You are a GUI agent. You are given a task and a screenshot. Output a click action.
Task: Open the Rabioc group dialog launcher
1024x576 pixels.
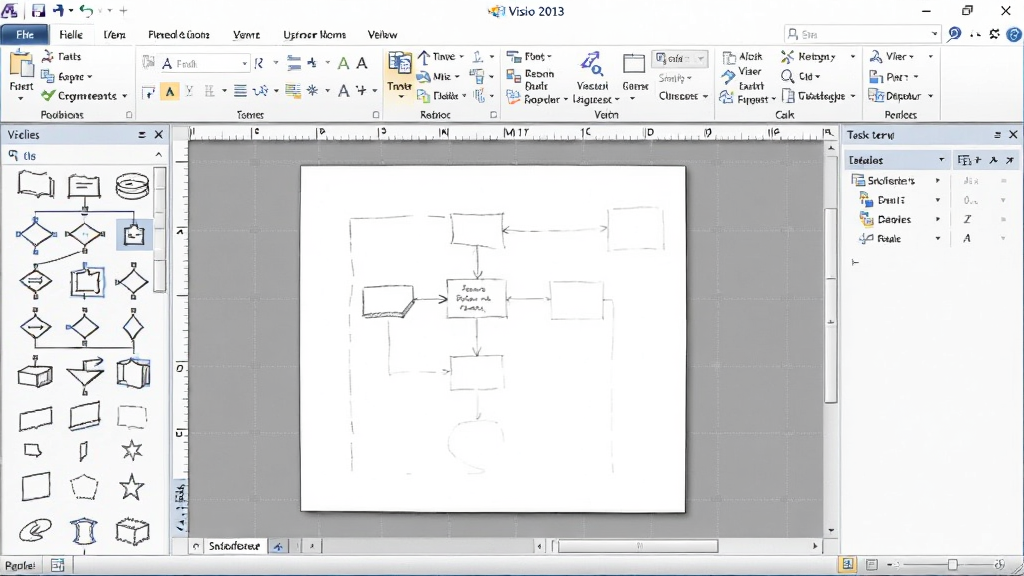point(493,114)
